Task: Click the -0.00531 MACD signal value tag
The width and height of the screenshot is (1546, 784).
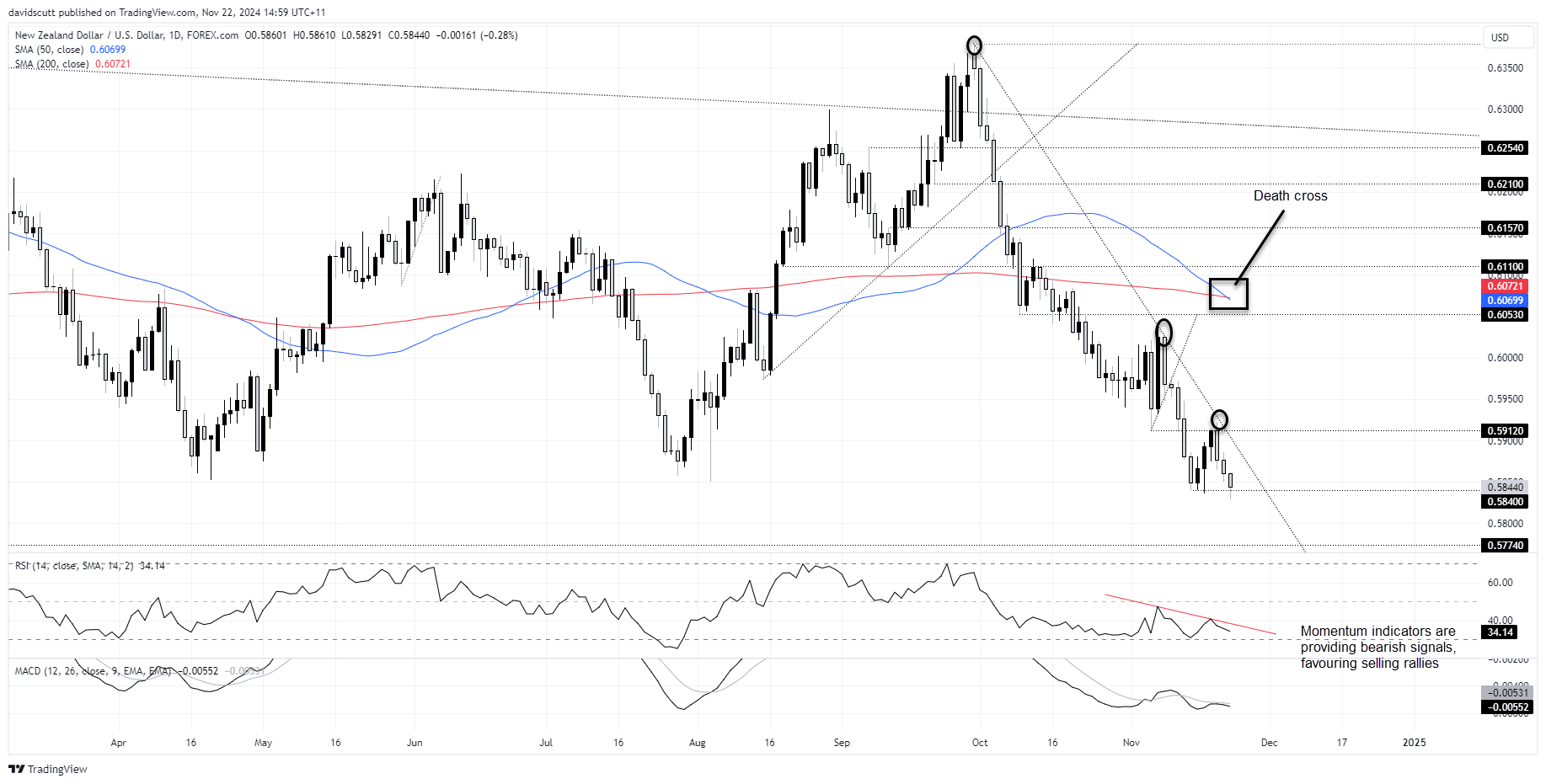Action: tap(1506, 693)
